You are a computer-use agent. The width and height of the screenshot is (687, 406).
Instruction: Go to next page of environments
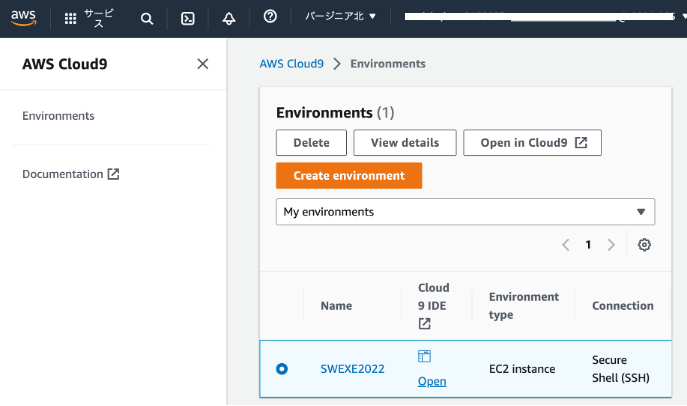click(611, 245)
